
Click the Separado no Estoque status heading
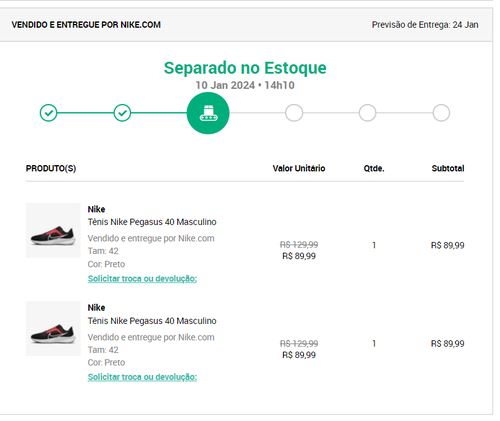click(x=245, y=68)
